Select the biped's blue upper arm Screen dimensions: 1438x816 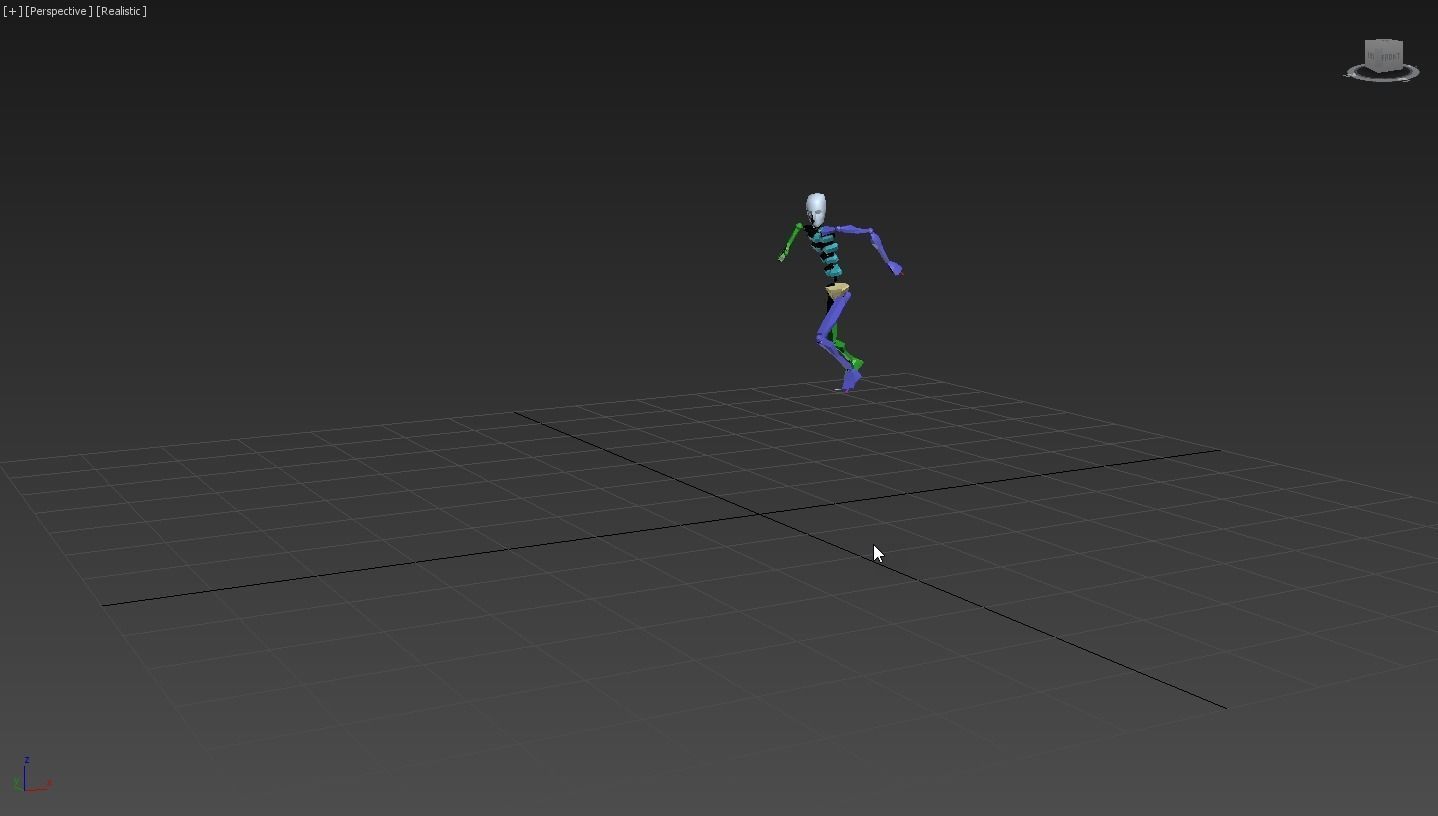tap(852, 231)
